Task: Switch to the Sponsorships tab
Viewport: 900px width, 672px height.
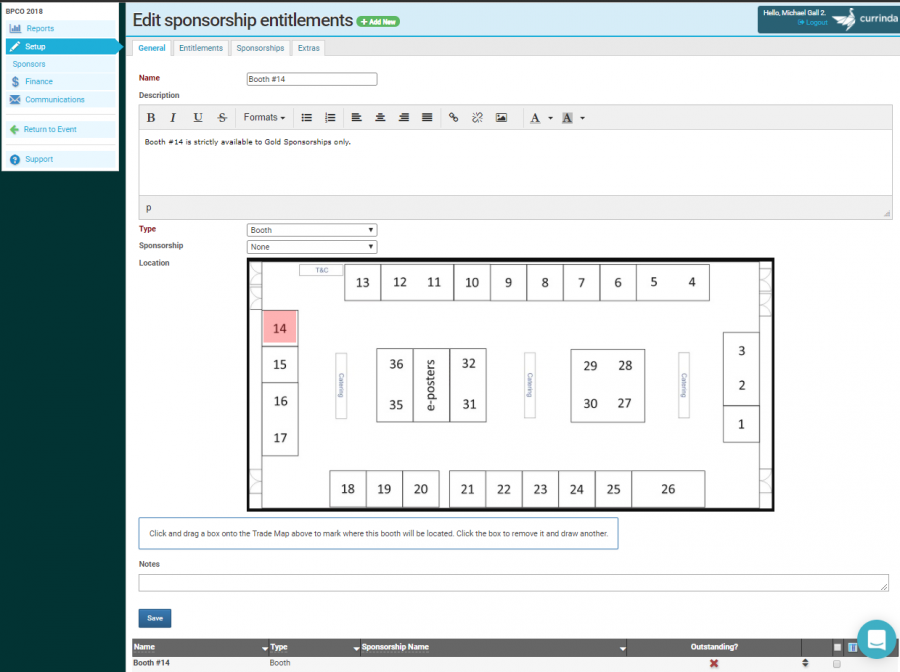Action: click(x=261, y=48)
